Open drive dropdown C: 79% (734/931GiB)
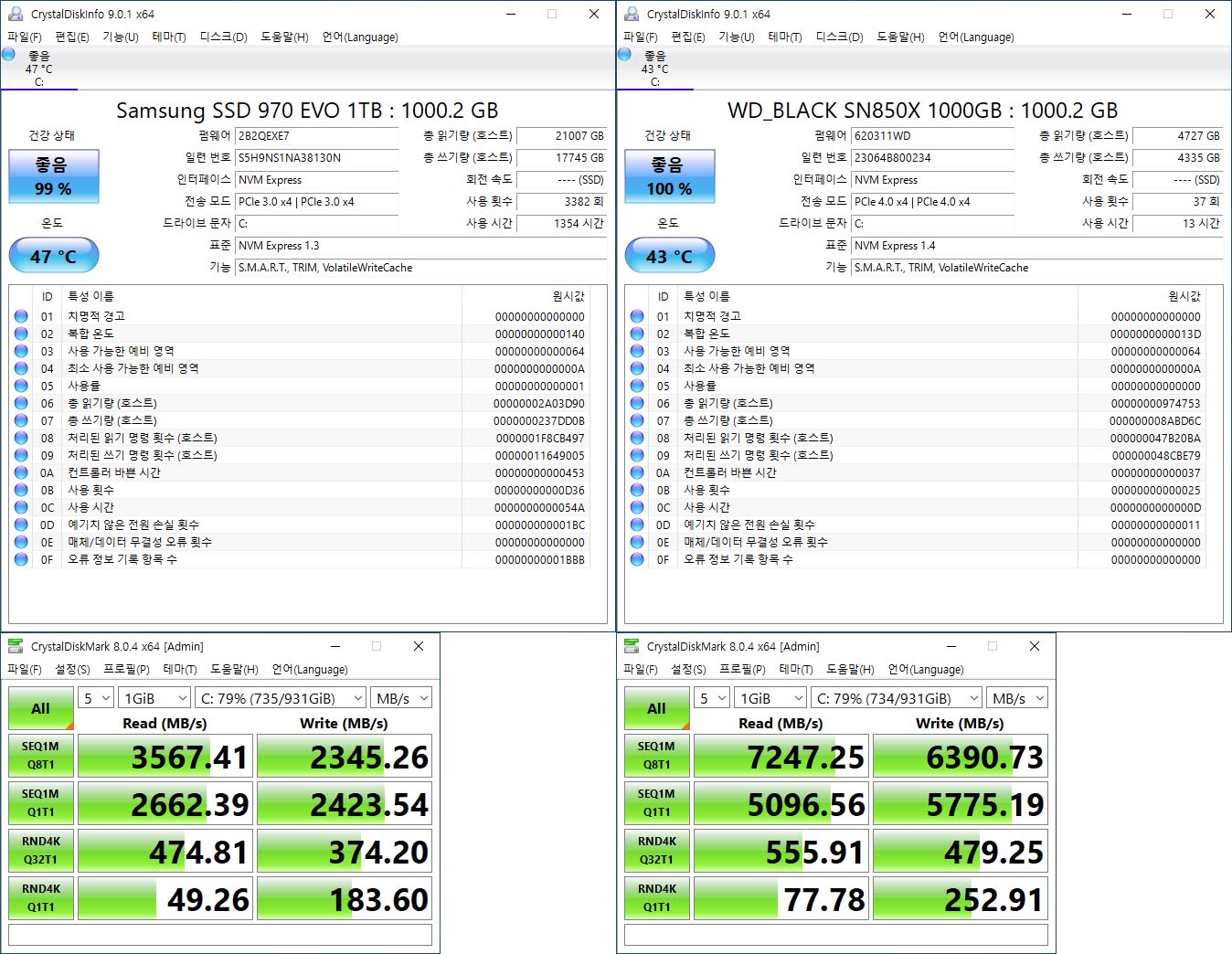 point(897,698)
